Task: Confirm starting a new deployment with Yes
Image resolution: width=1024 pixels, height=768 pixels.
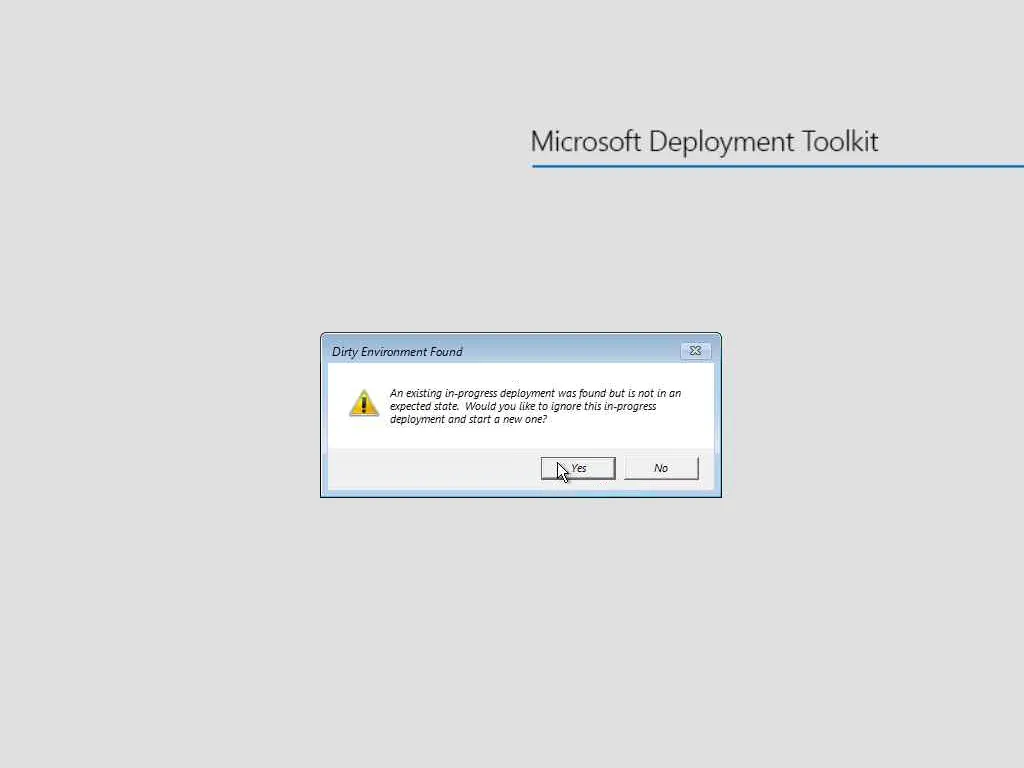Action: 578,468
